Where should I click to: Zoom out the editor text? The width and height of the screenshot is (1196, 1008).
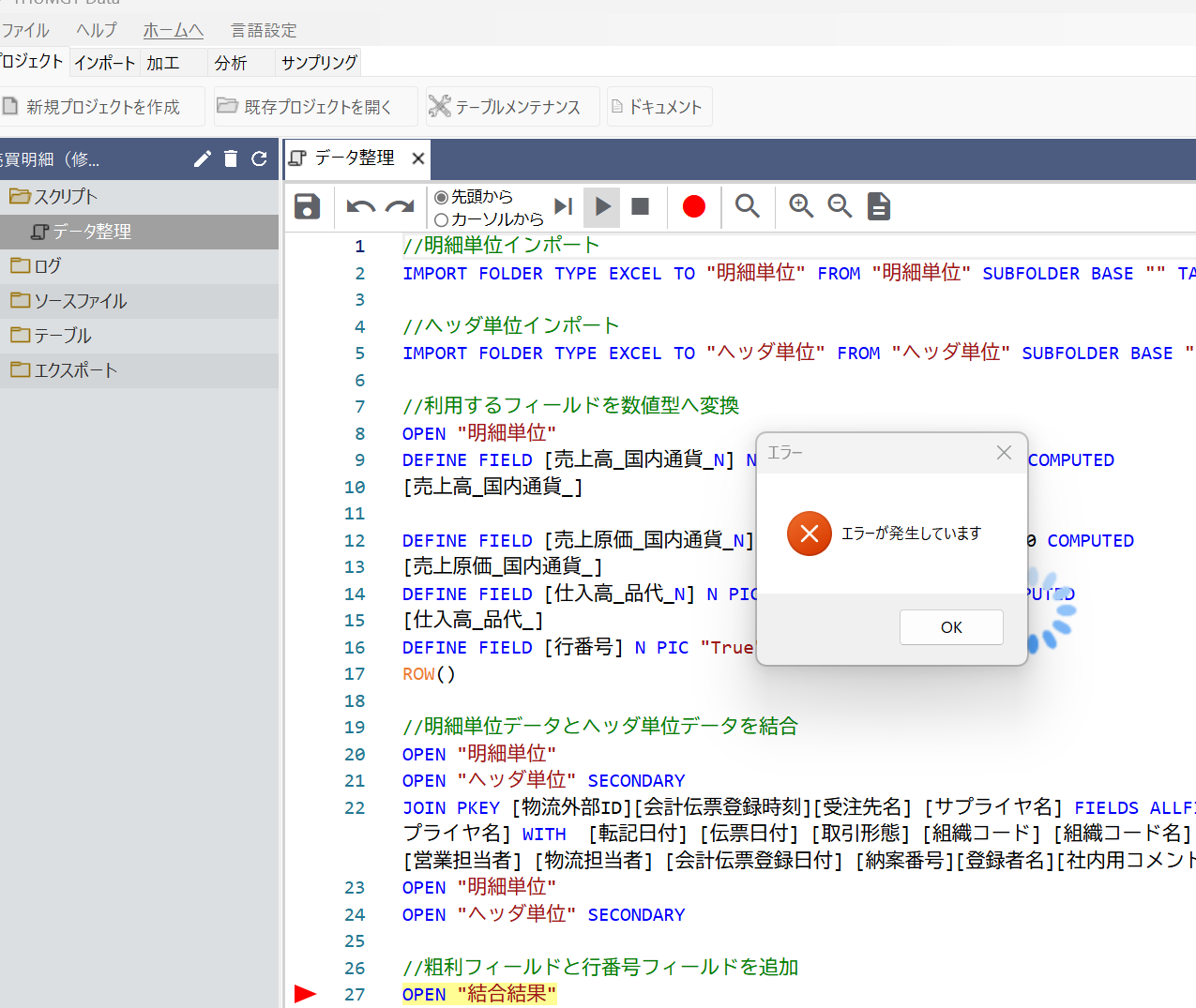[x=840, y=206]
